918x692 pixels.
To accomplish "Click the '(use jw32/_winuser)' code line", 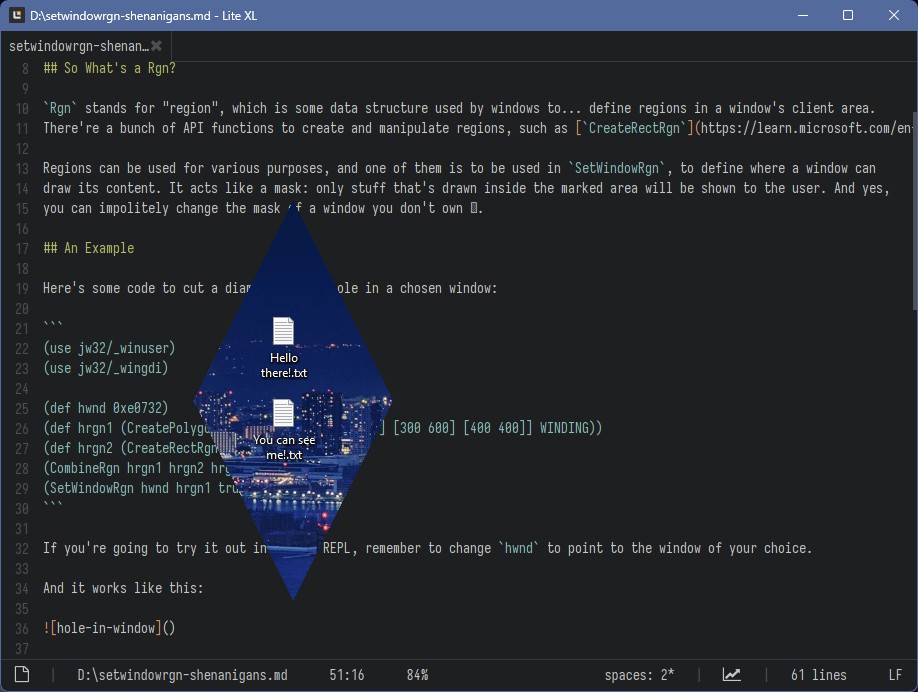I will coord(109,348).
